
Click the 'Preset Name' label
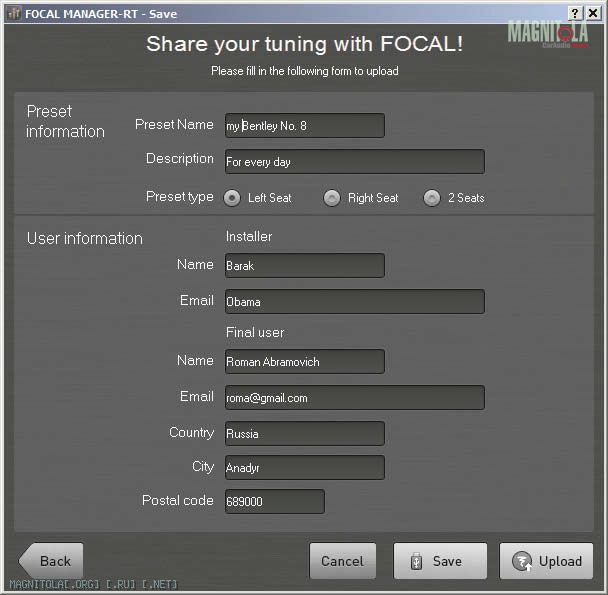click(174, 124)
